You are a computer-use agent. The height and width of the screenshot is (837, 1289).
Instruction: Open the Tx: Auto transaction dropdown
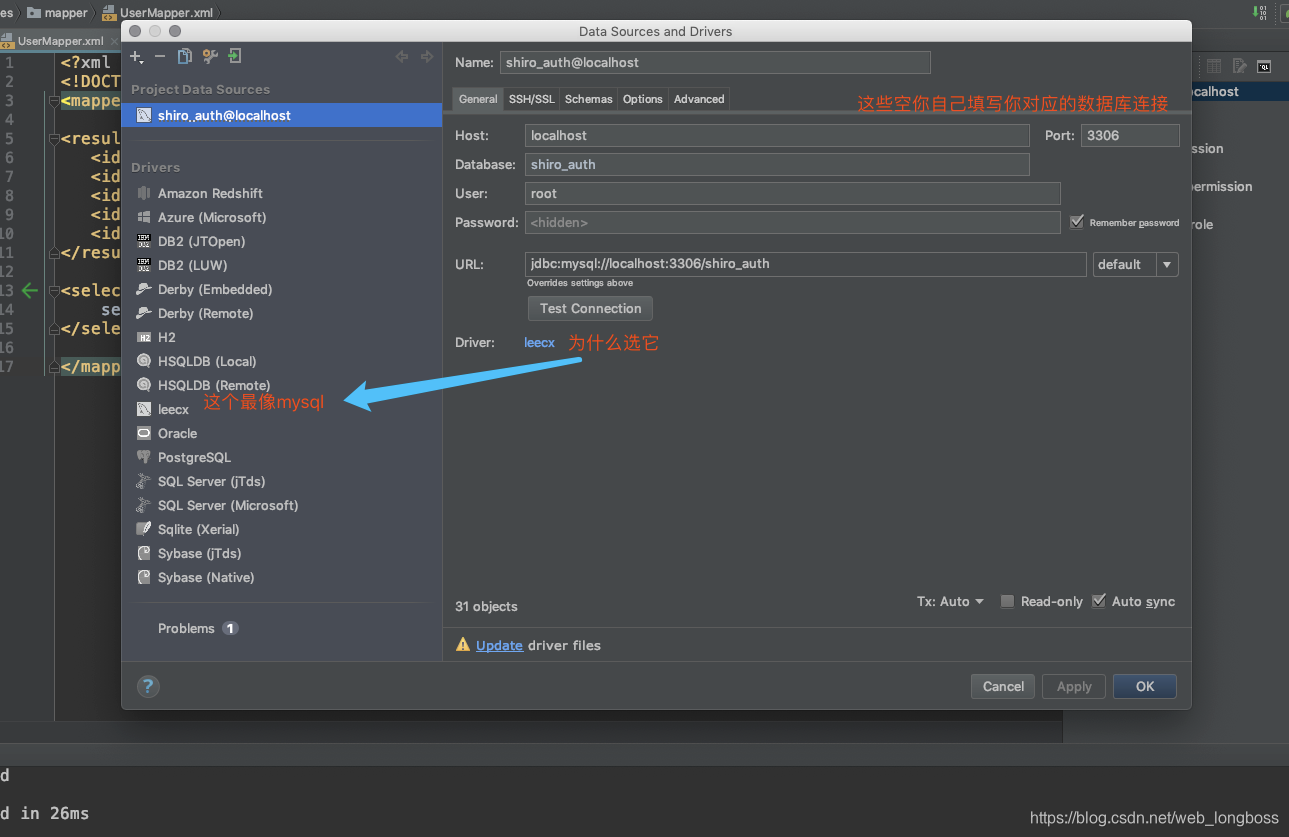point(951,601)
